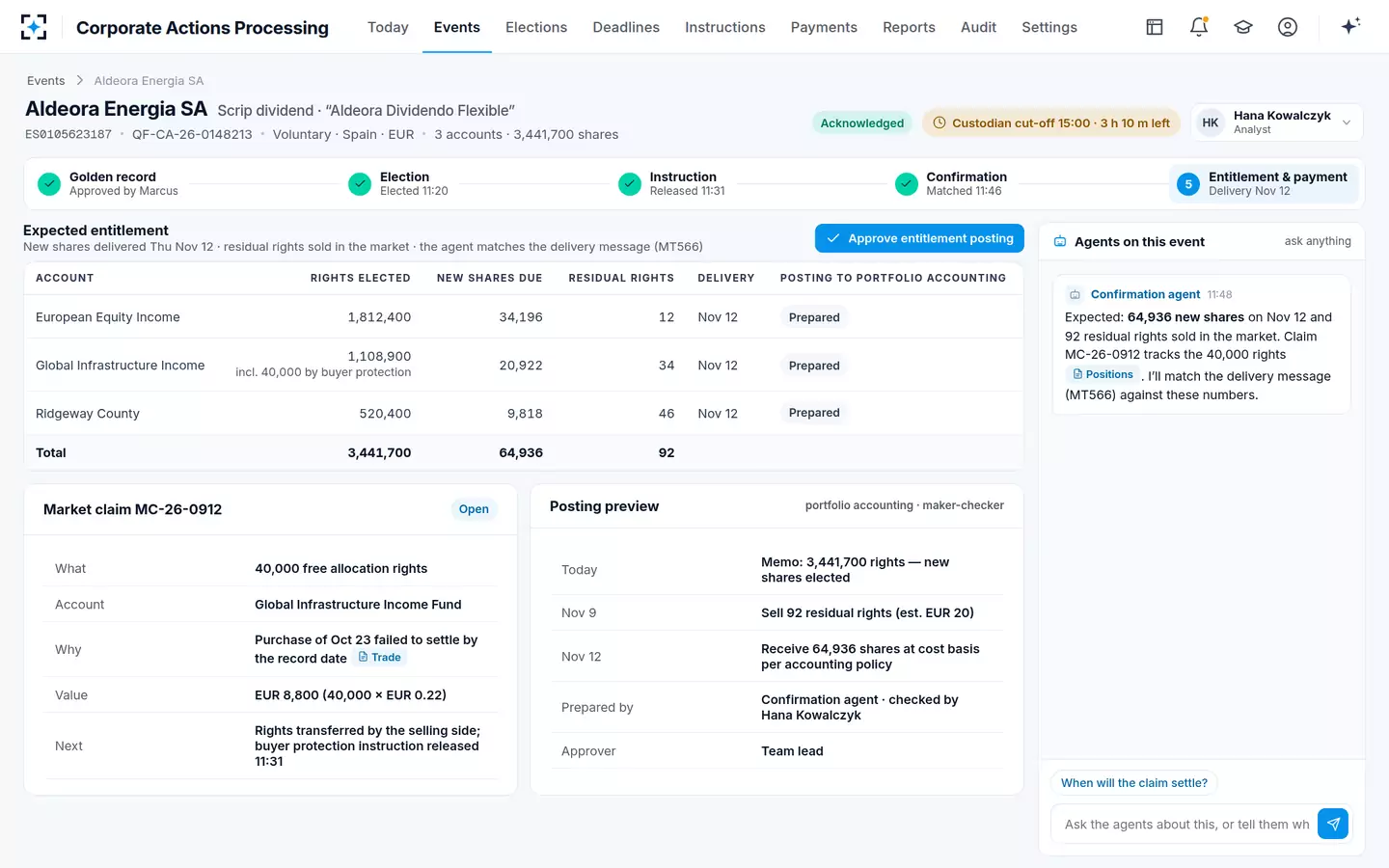Open the AI sparkle assistant icon

tap(1350, 26)
